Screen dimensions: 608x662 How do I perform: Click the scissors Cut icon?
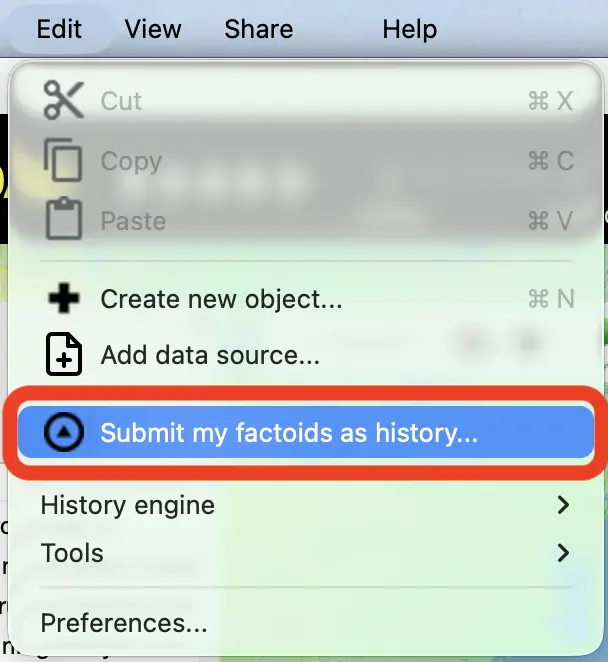pos(65,100)
